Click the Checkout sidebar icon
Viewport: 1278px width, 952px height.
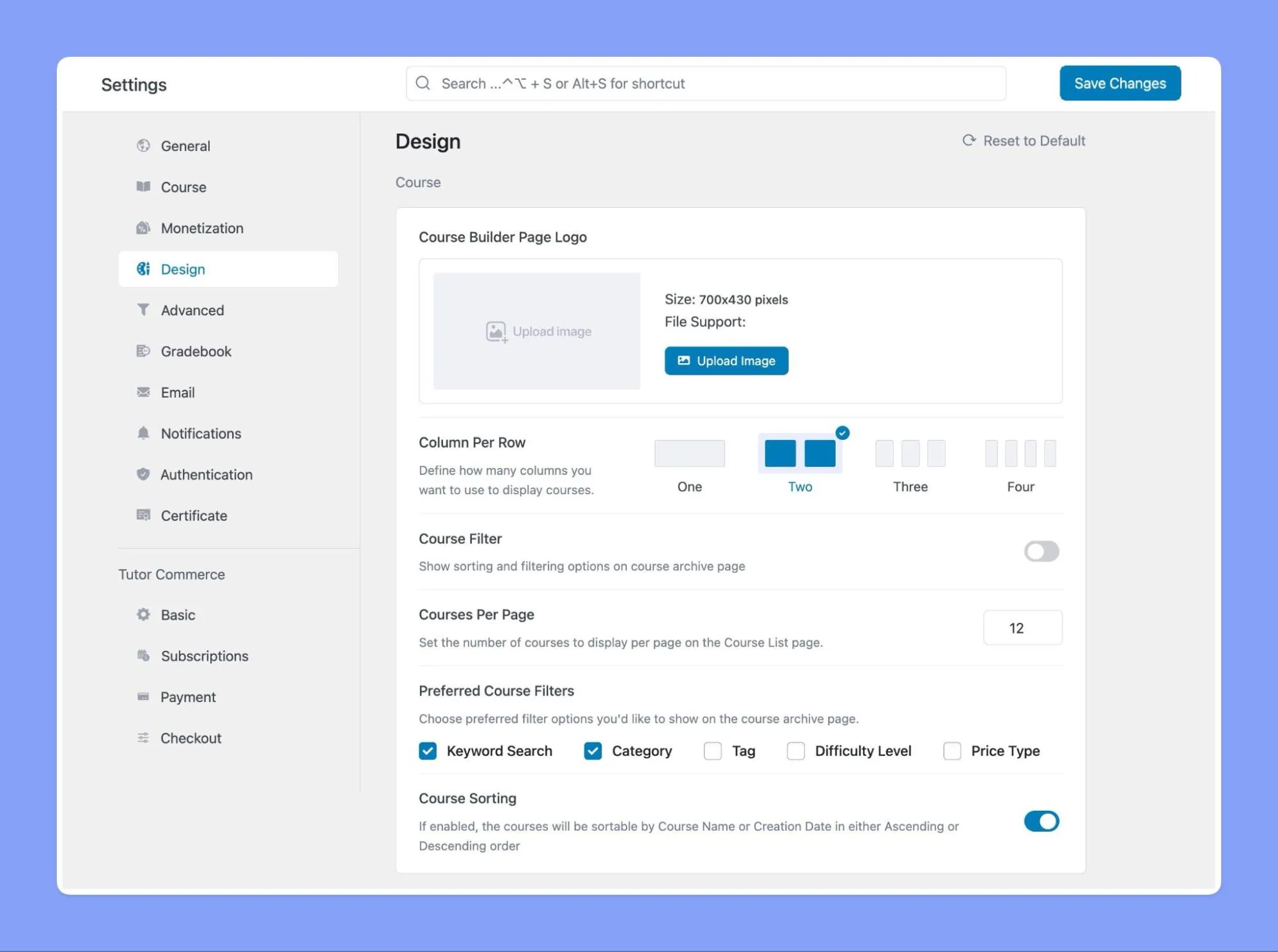click(x=142, y=737)
